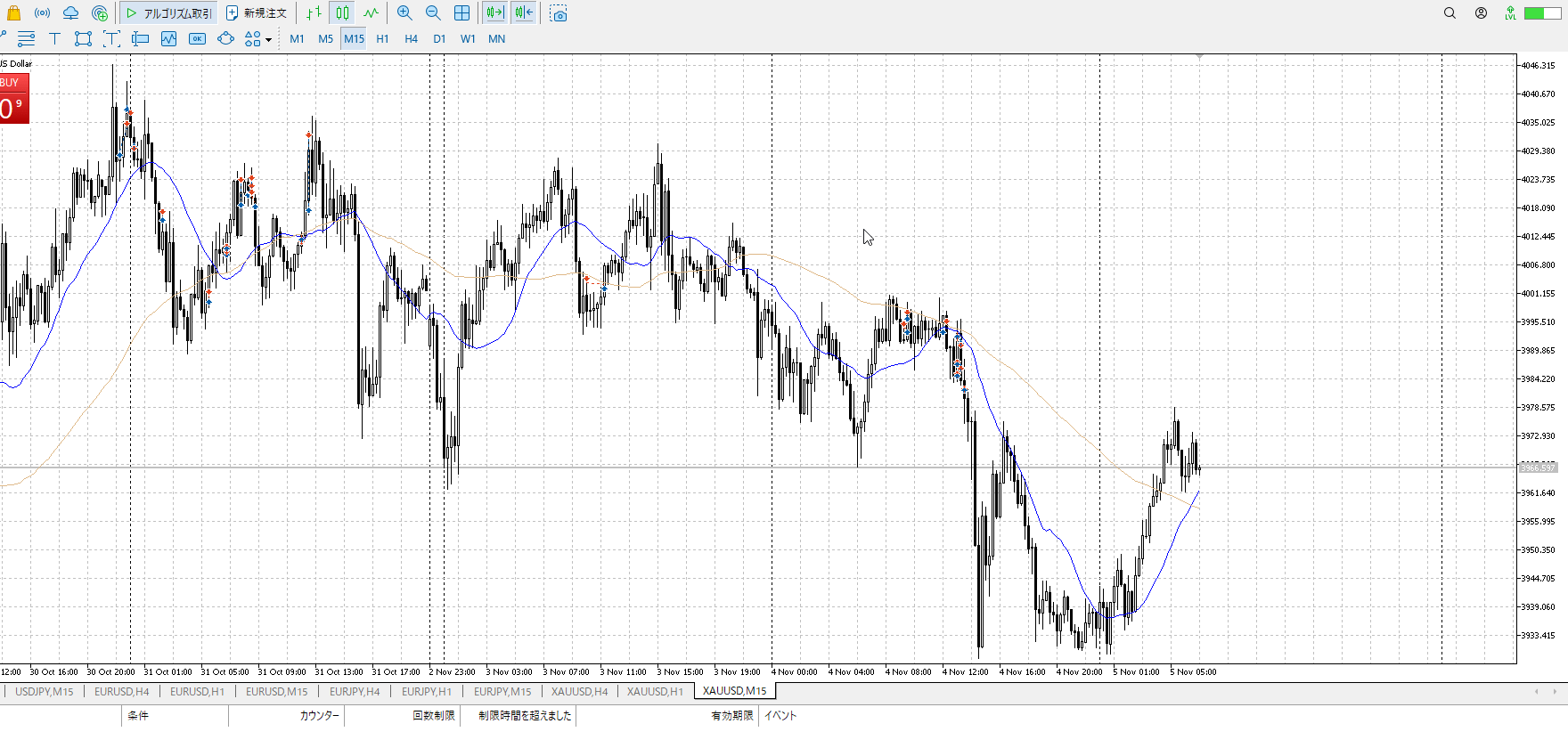The image size is (1568, 748).
Task: Switch to the XAUUSD,H1 chart tab
Action: click(x=655, y=691)
